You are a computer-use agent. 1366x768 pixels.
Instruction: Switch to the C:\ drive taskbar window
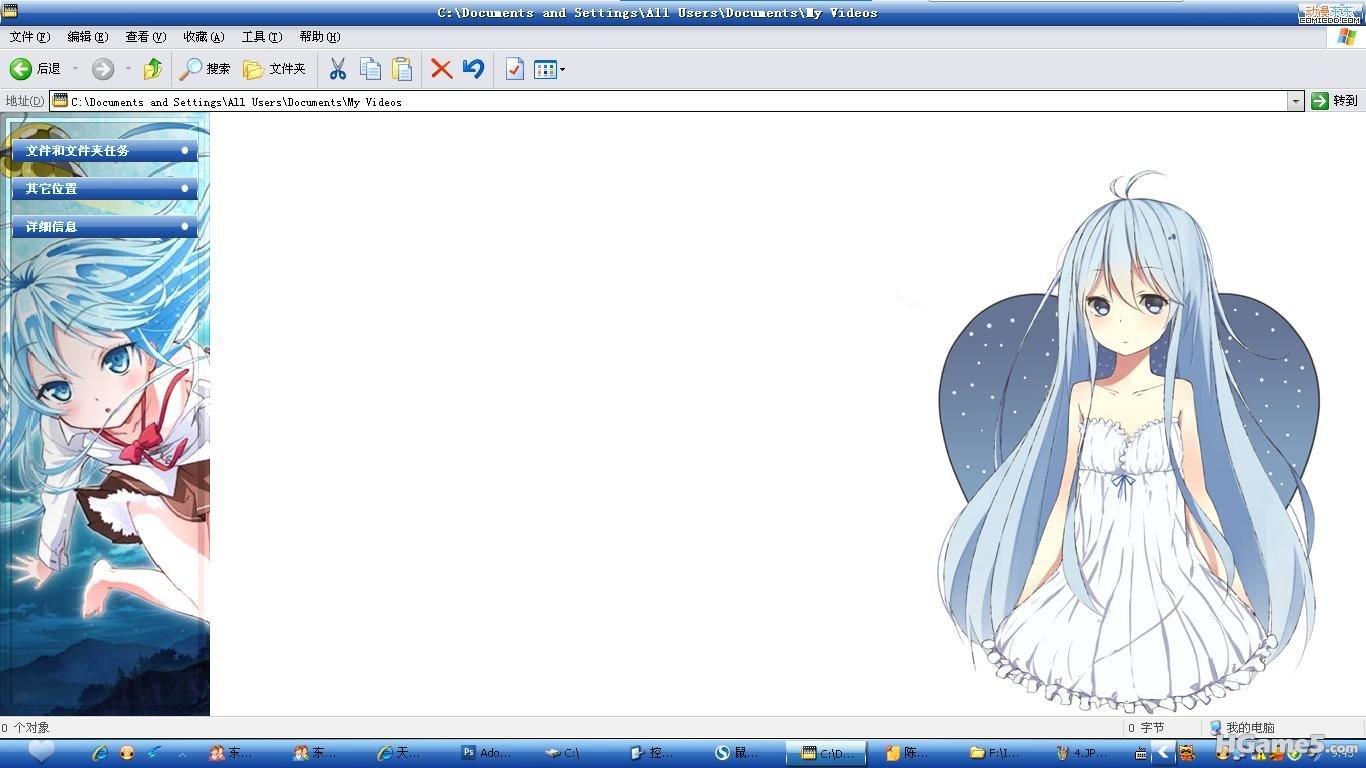pos(562,753)
